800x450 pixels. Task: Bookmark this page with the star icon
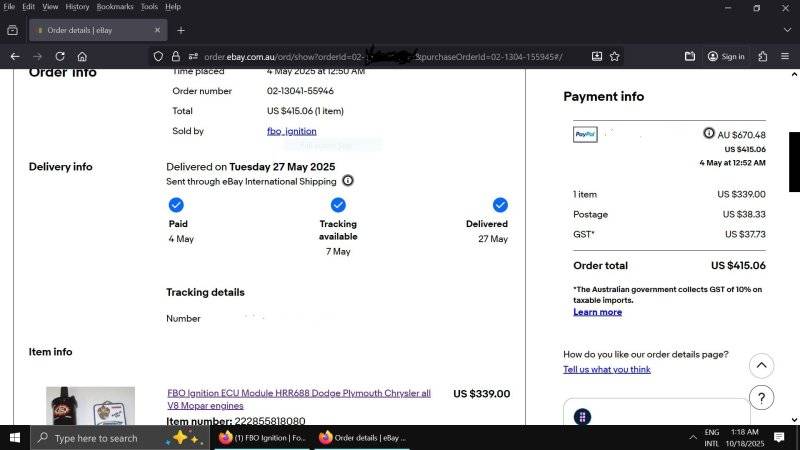pyautogui.click(x=615, y=57)
